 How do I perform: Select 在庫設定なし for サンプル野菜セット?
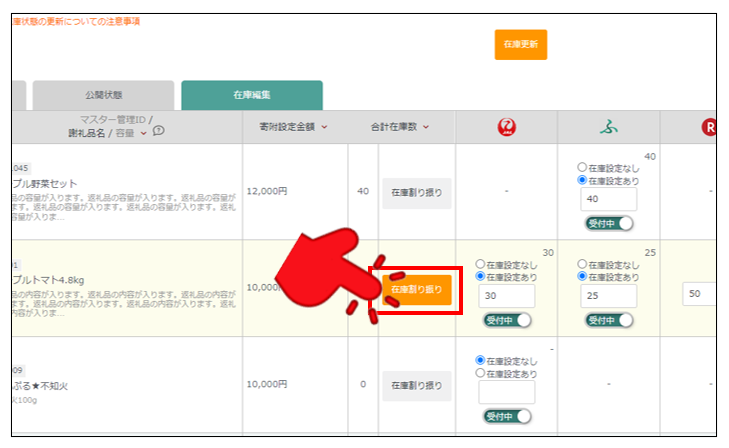click(582, 167)
